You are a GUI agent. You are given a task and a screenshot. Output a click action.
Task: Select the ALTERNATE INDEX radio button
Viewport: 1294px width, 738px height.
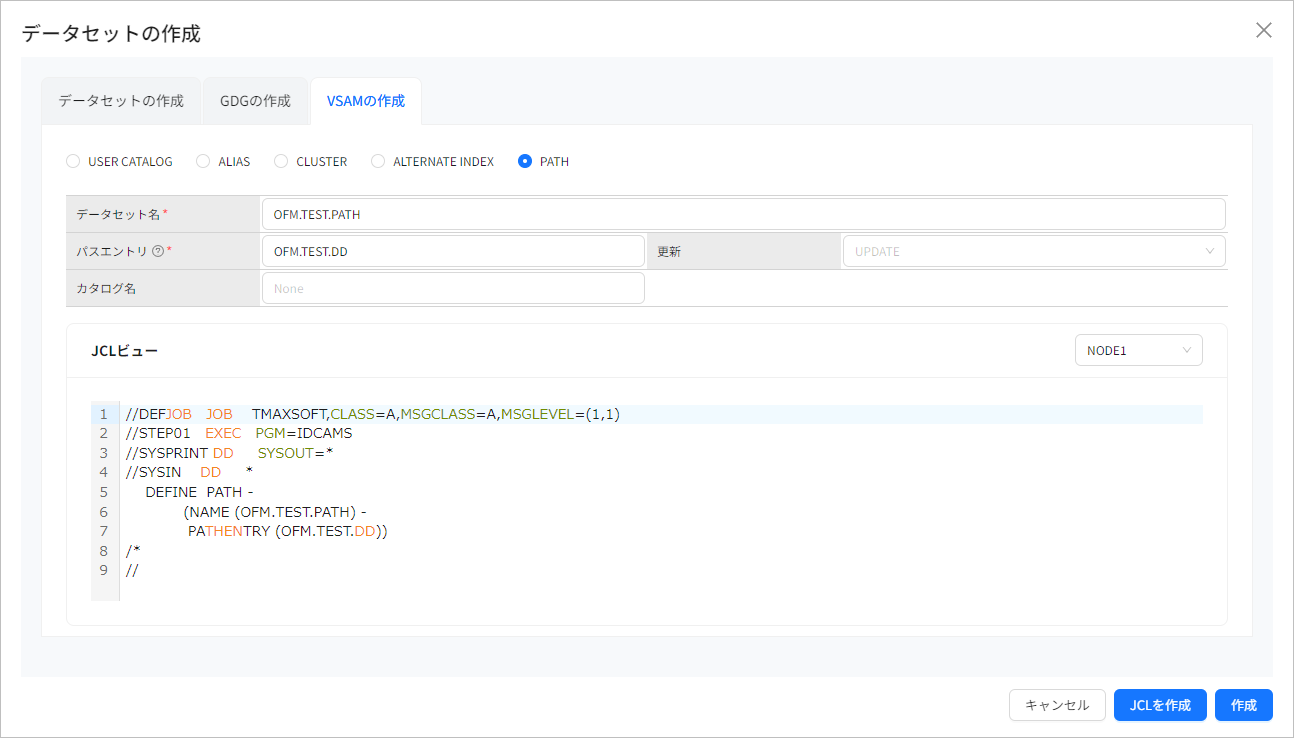[377, 161]
